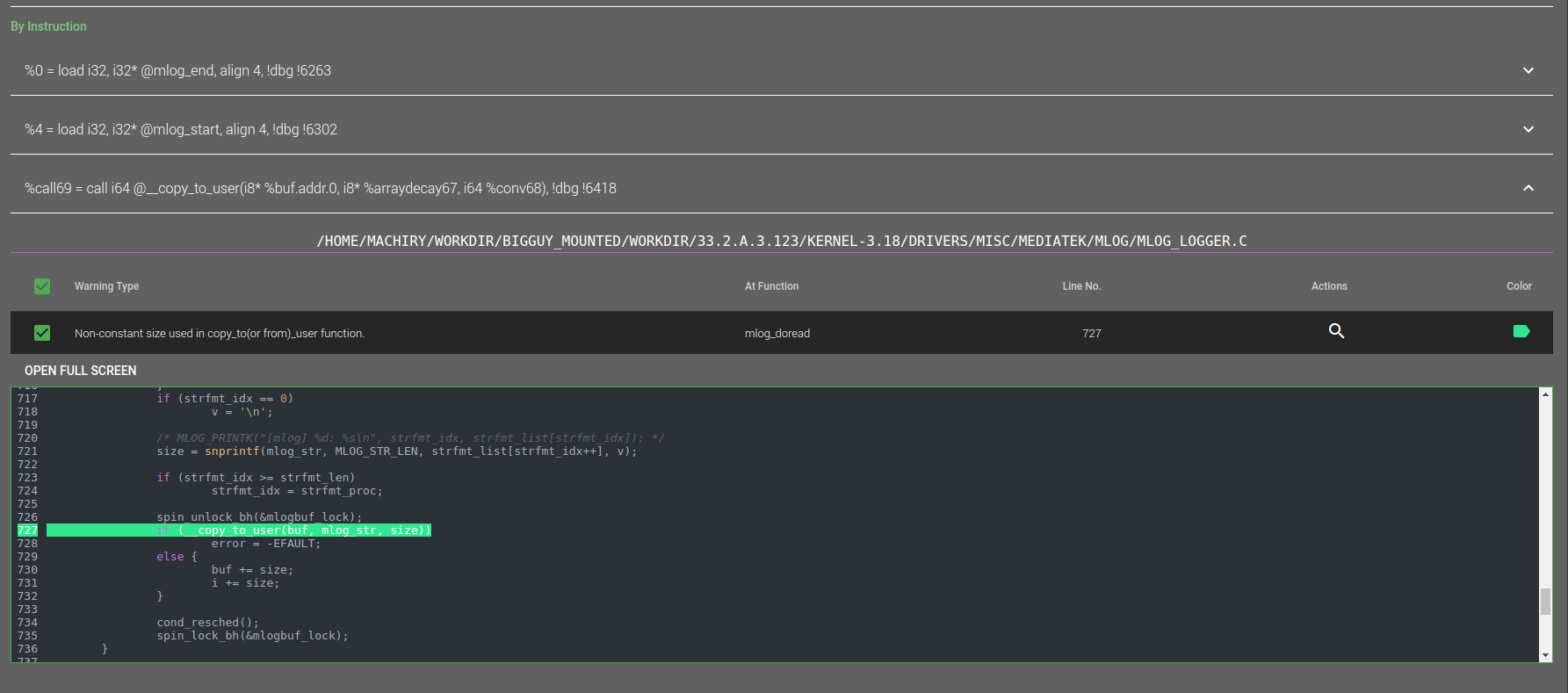
Task: Click the At Function column header
Action: (772, 286)
